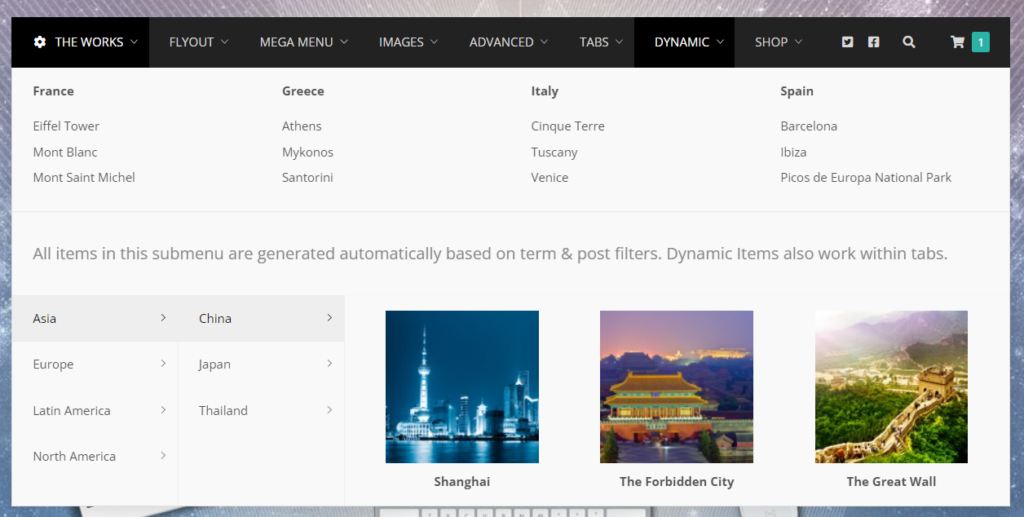Expand the chevron next to Mega Menu
This screenshot has height=517, width=1024.
click(x=344, y=42)
